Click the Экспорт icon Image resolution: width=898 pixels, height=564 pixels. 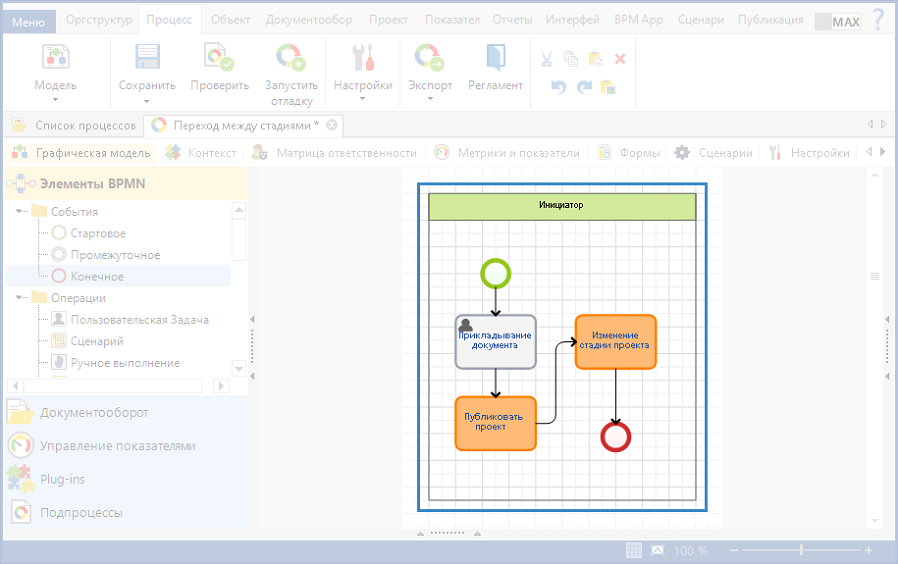pos(430,57)
